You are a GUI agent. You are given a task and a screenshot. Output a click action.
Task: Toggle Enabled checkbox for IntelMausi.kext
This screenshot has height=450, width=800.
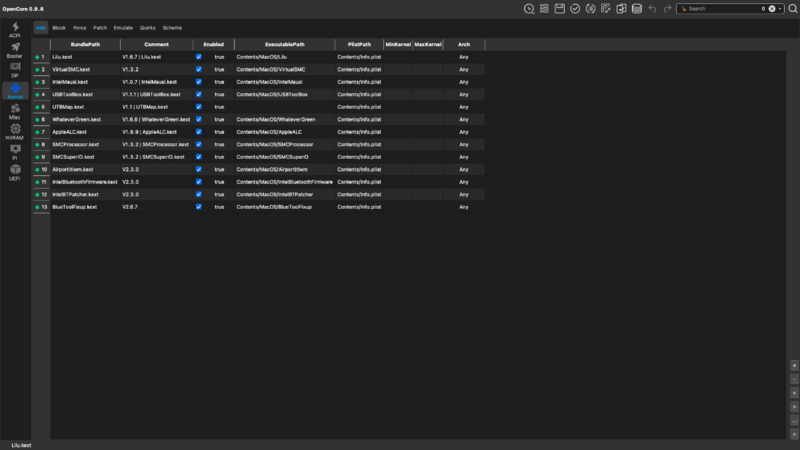point(198,82)
